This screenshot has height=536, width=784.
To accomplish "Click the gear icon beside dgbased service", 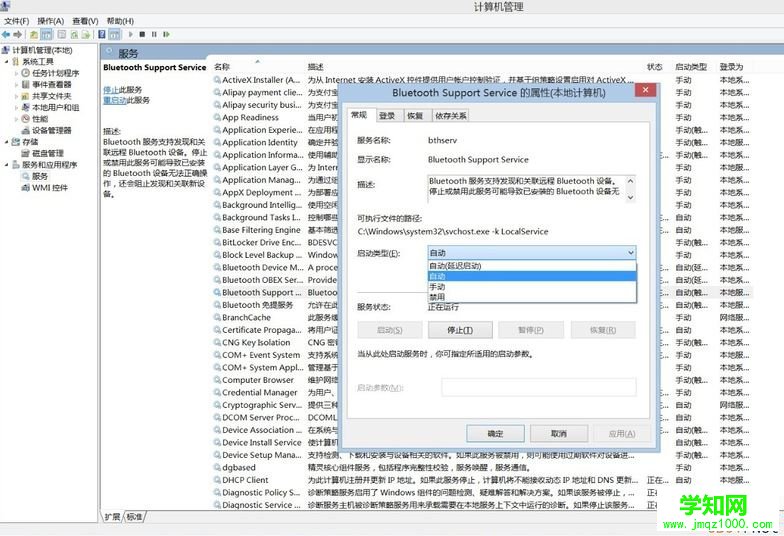I will [217, 468].
